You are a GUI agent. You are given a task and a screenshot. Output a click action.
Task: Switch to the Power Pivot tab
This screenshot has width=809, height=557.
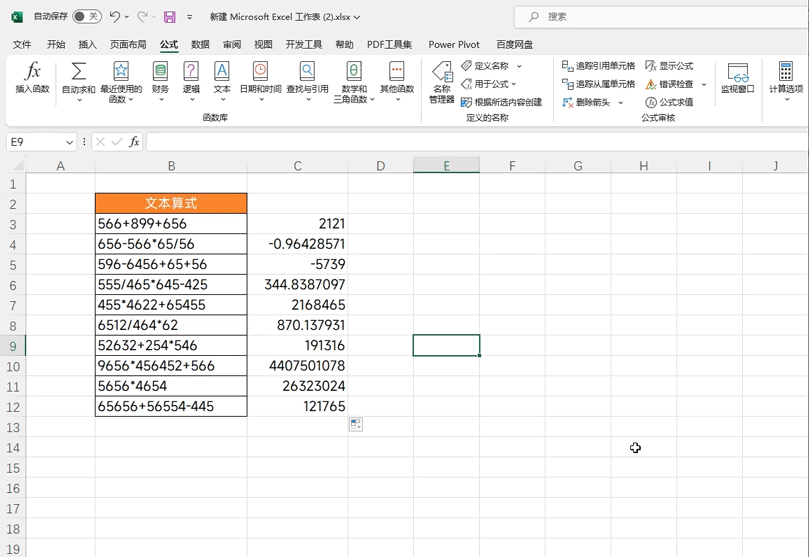coord(454,45)
